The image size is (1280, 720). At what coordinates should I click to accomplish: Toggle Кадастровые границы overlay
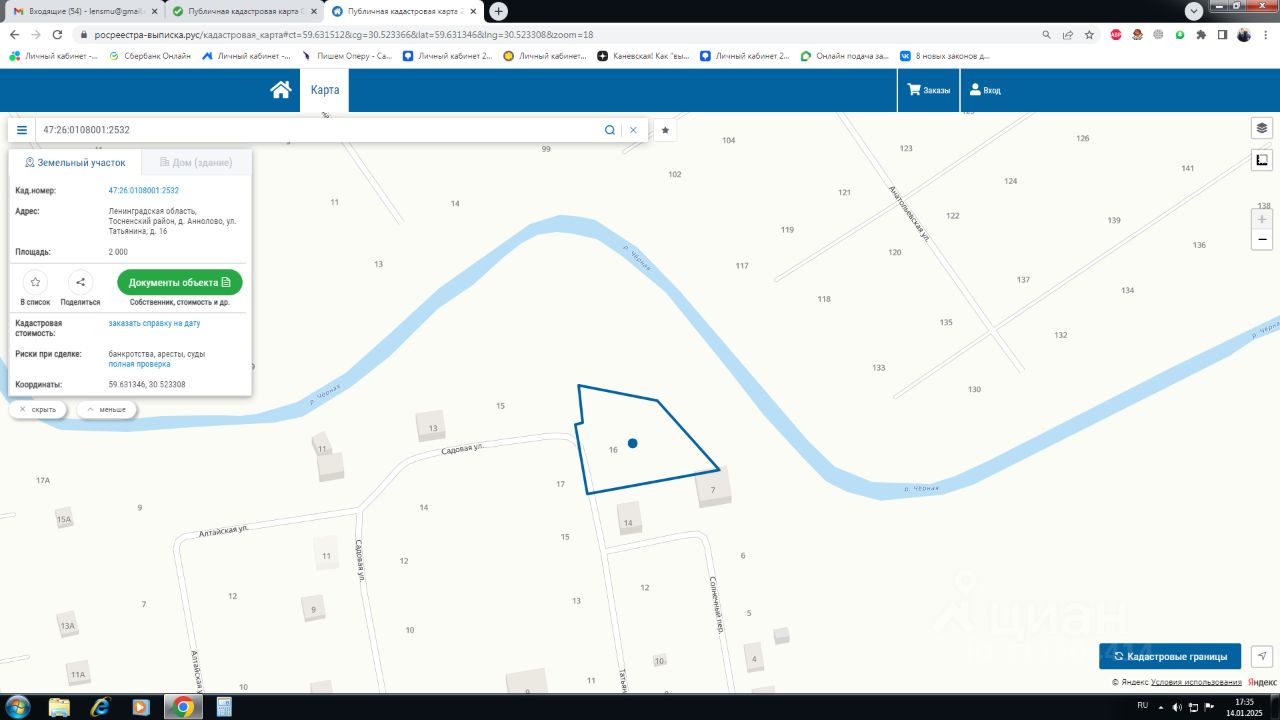1170,656
